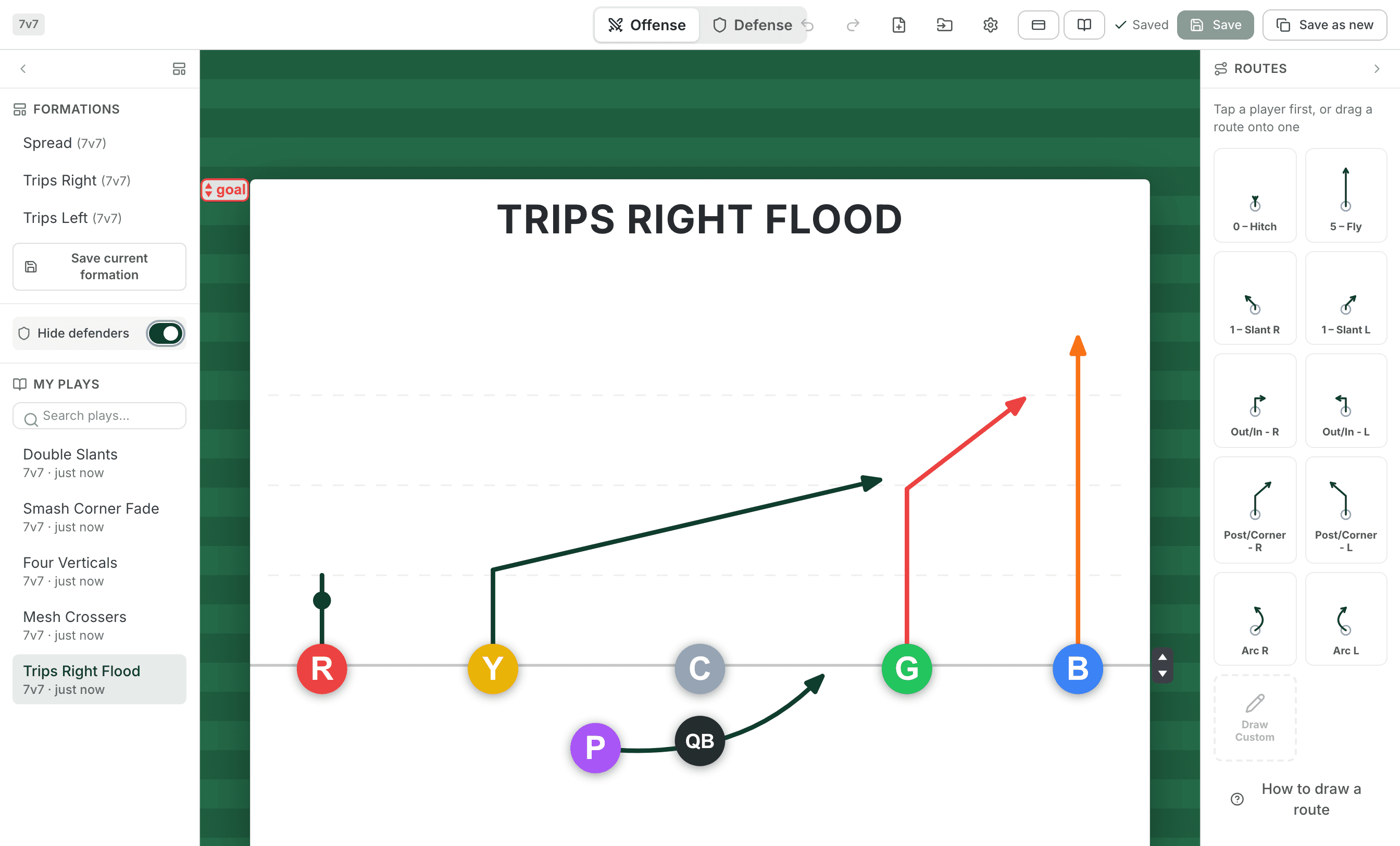Click the goal line marker toggle

point(225,190)
